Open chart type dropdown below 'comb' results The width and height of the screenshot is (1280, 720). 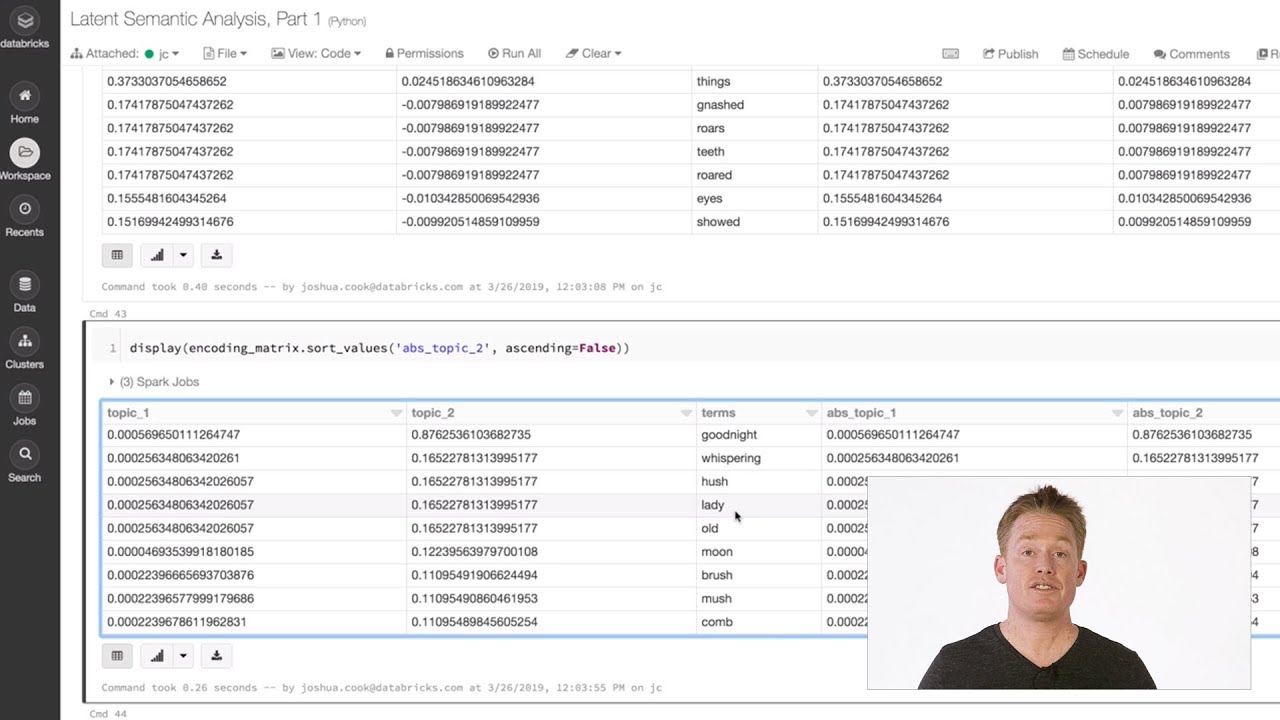(183, 656)
